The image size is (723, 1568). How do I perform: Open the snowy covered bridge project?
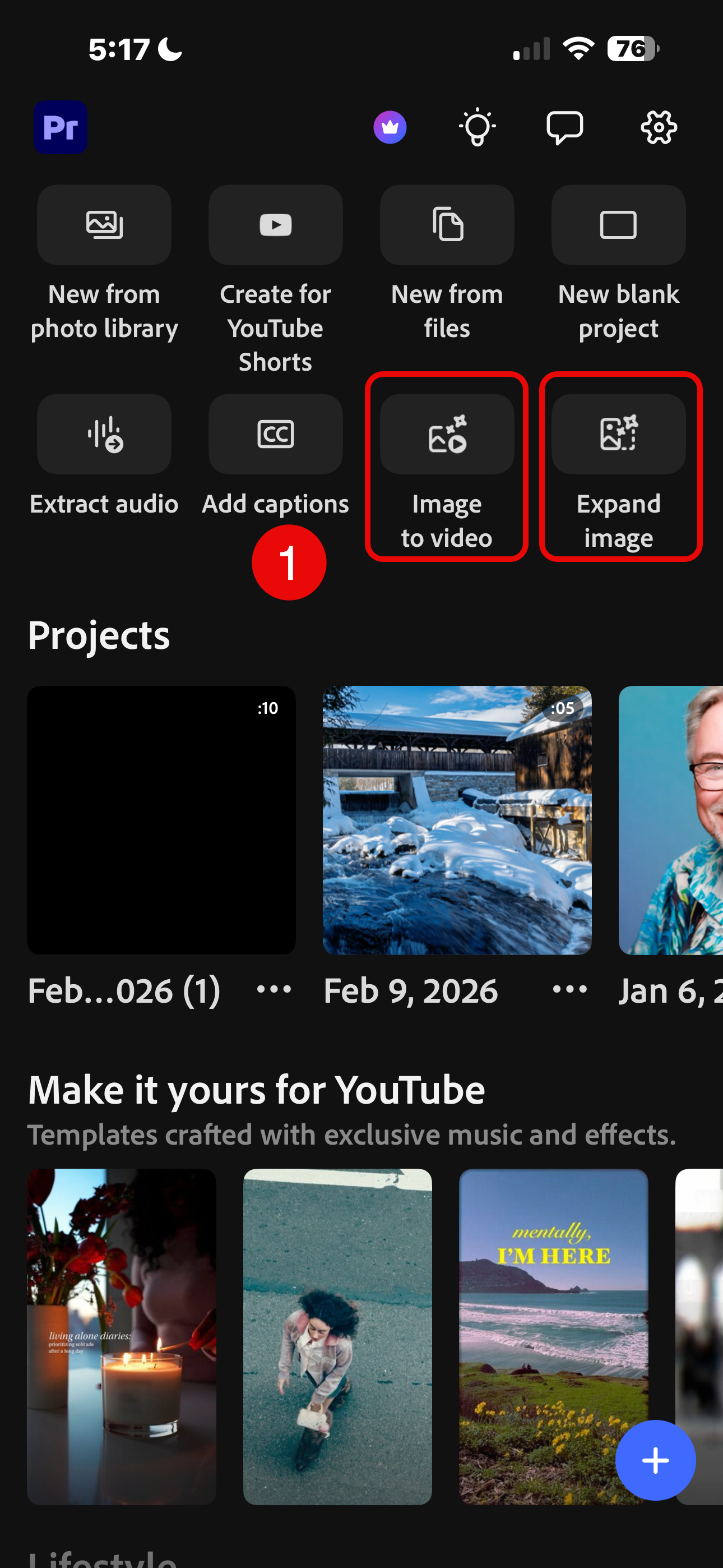456,820
